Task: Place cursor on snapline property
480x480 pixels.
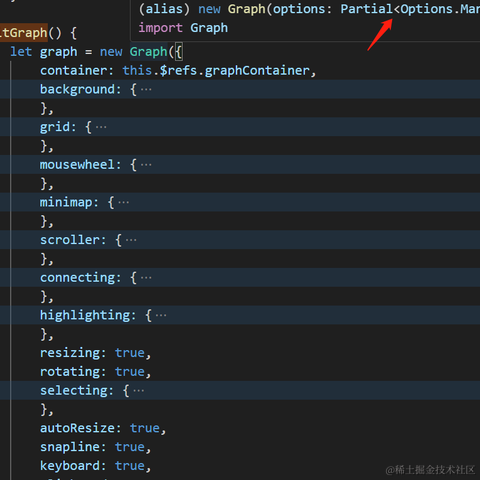Action: [x=70, y=447]
